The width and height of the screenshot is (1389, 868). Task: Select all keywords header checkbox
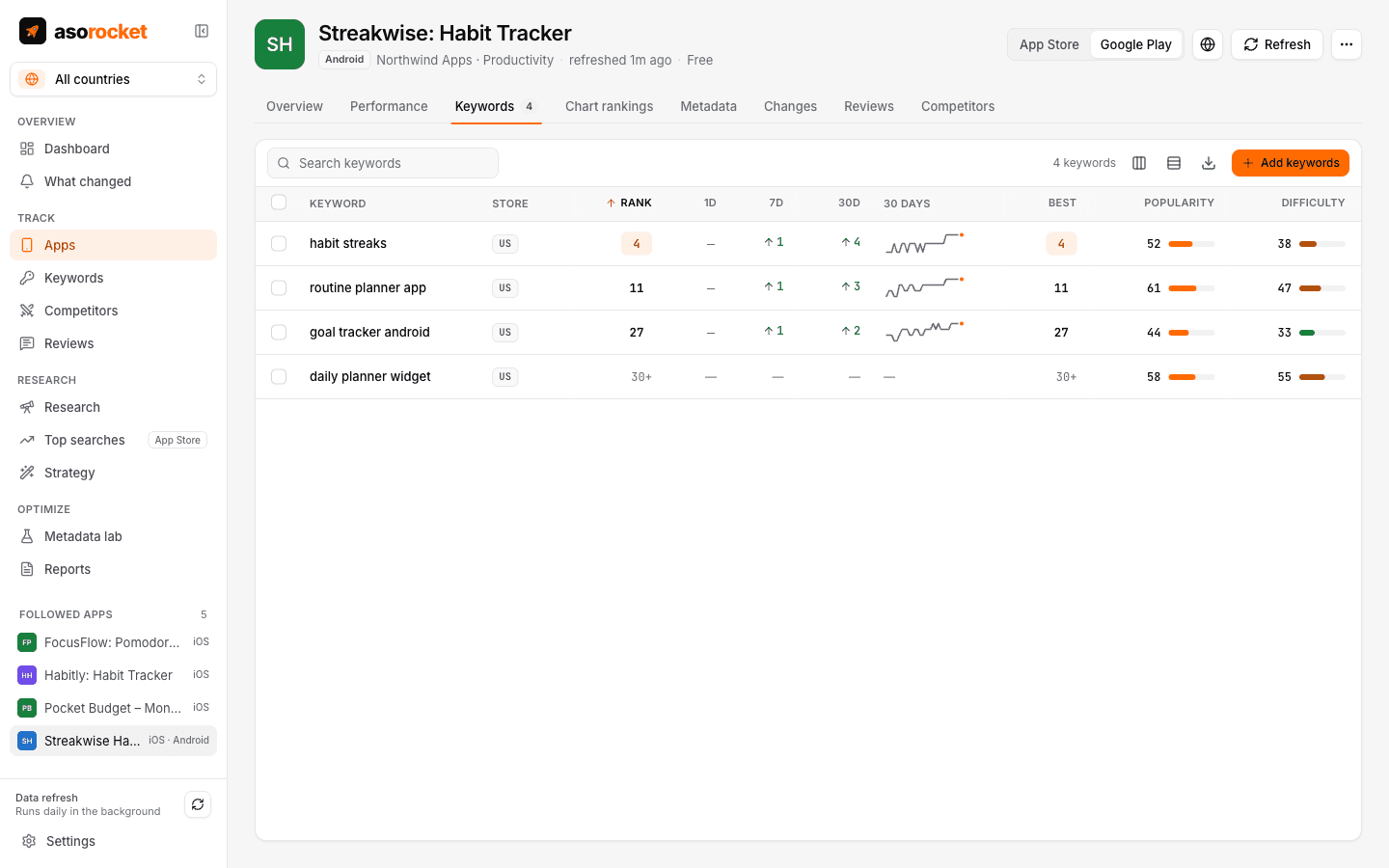(279, 203)
